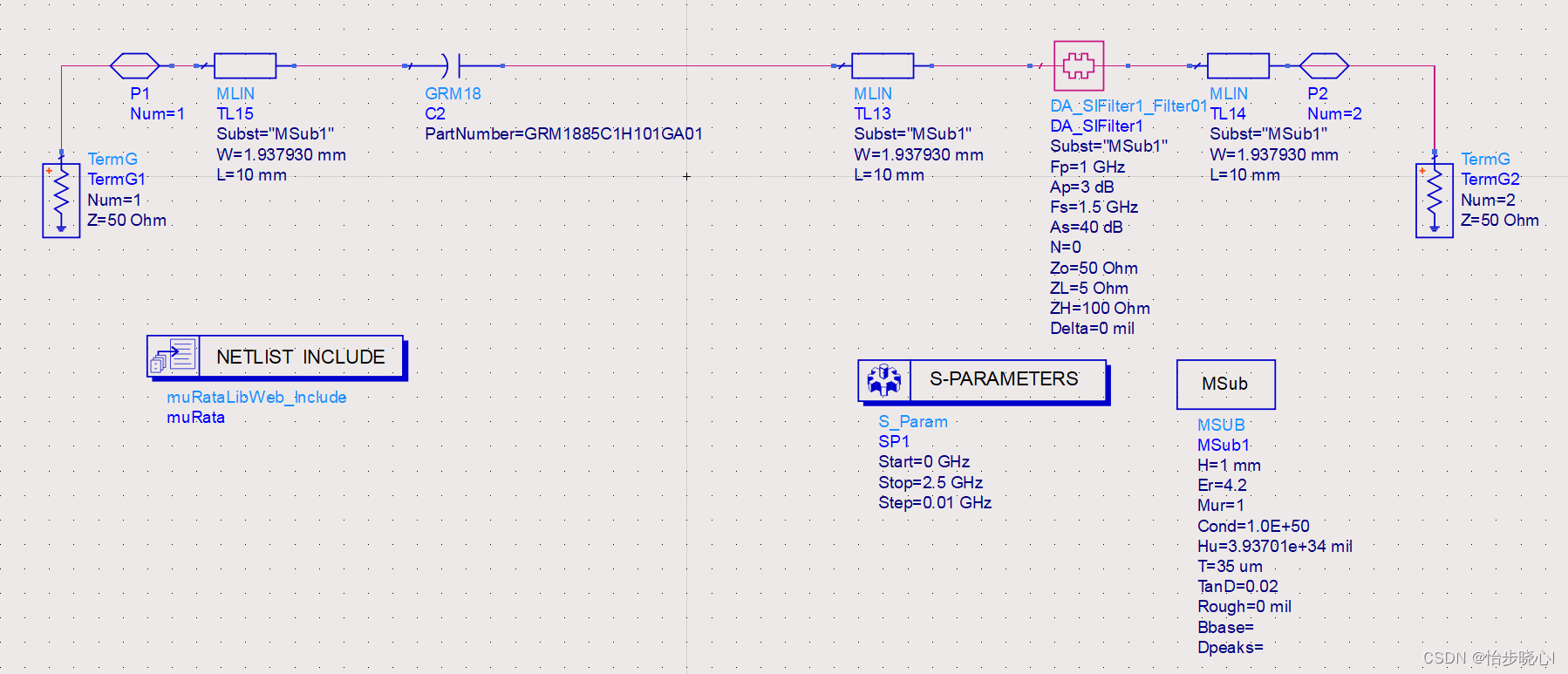Click the filter N=0 parameter

coord(1066,247)
